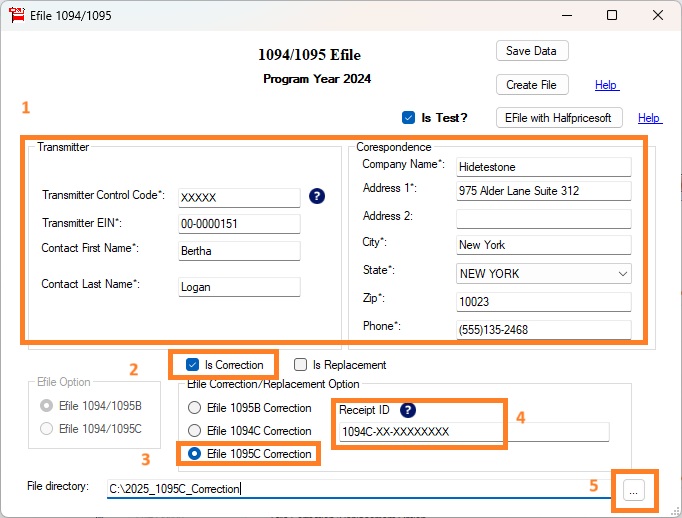Screen dimensions: 682x518
Task: Focus the Receipt ID text box
Action: click(472, 432)
